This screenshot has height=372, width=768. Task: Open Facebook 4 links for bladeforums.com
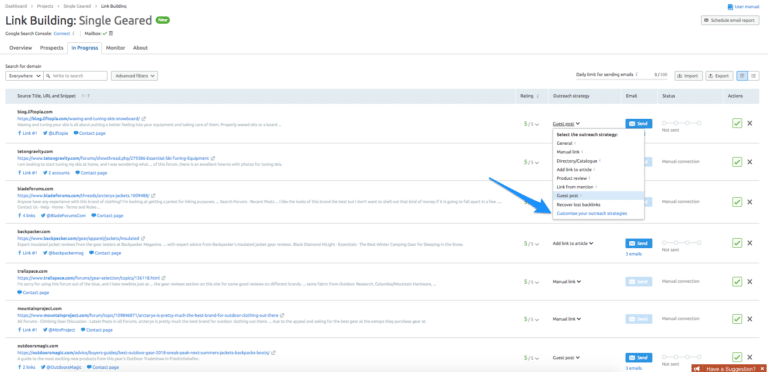(27, 215)
